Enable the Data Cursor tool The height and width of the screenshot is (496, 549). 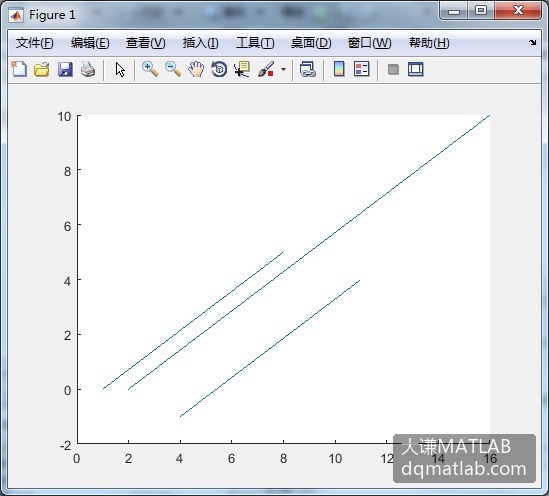[242, 69]
